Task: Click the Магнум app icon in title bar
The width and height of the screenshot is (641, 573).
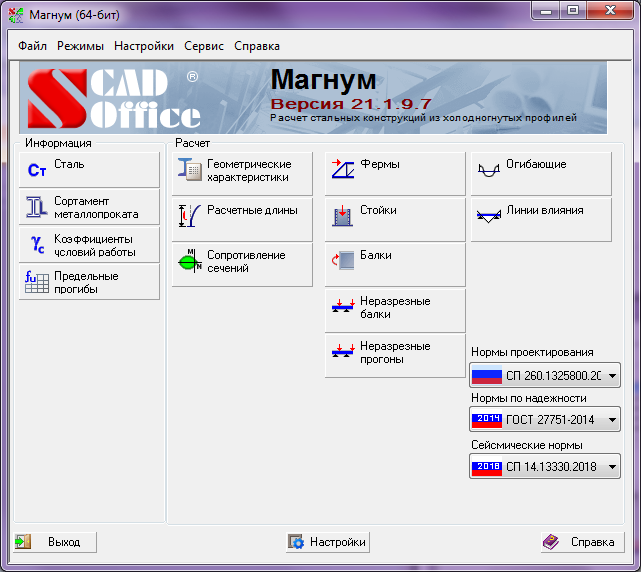Action: pos(16,15)
